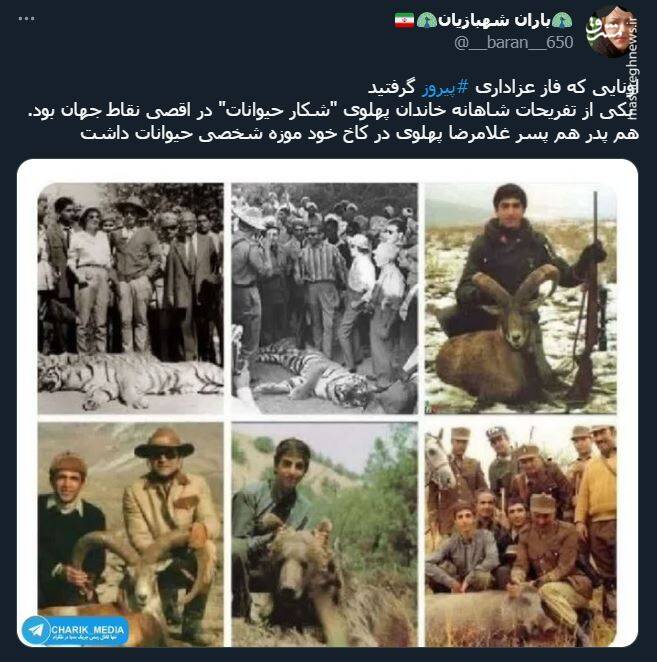The image size is (657, 662).
Task: Open the باران شهبازیان display name
Action: click(494, 20)
